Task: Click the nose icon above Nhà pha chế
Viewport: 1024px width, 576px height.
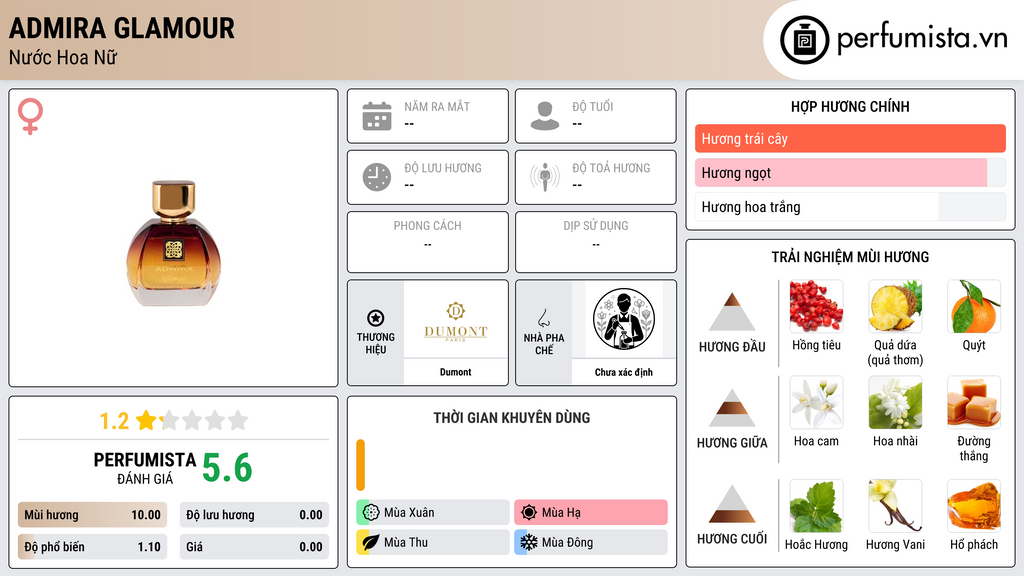Action: pyautogui.click(x=543, y=318)
